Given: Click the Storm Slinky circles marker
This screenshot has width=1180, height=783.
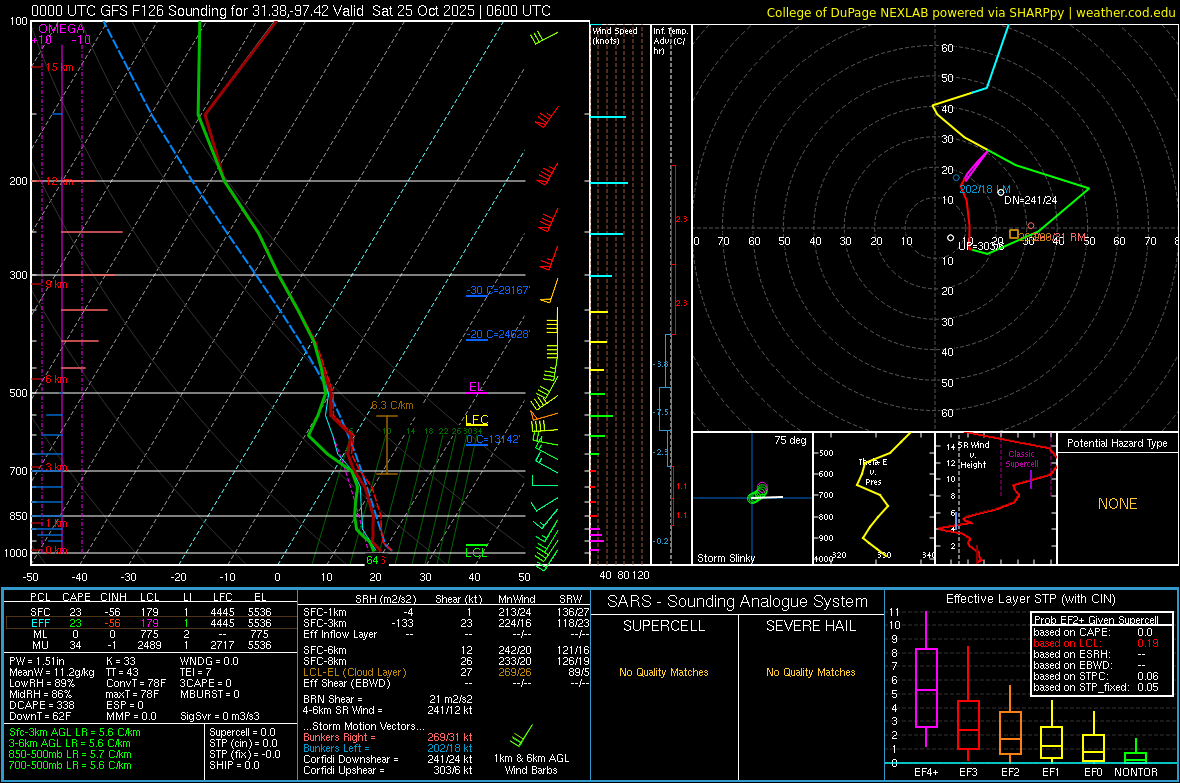Looking at the screenshot, I should [758, 493].
